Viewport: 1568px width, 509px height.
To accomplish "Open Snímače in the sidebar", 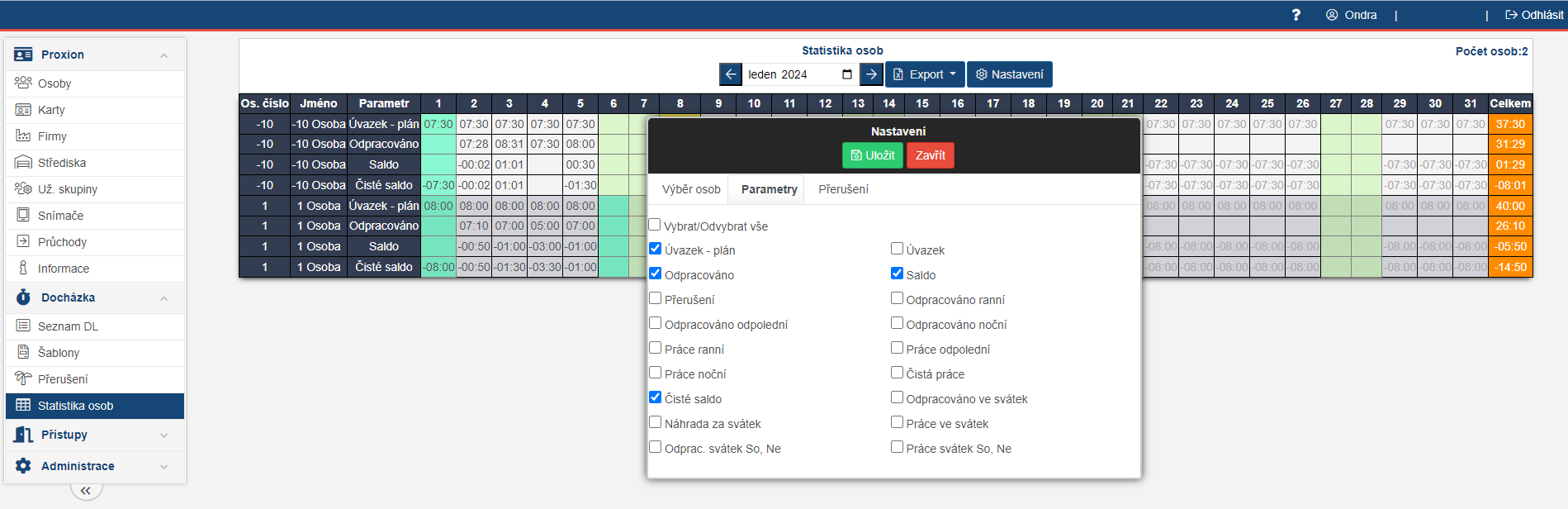I will 60,216.
